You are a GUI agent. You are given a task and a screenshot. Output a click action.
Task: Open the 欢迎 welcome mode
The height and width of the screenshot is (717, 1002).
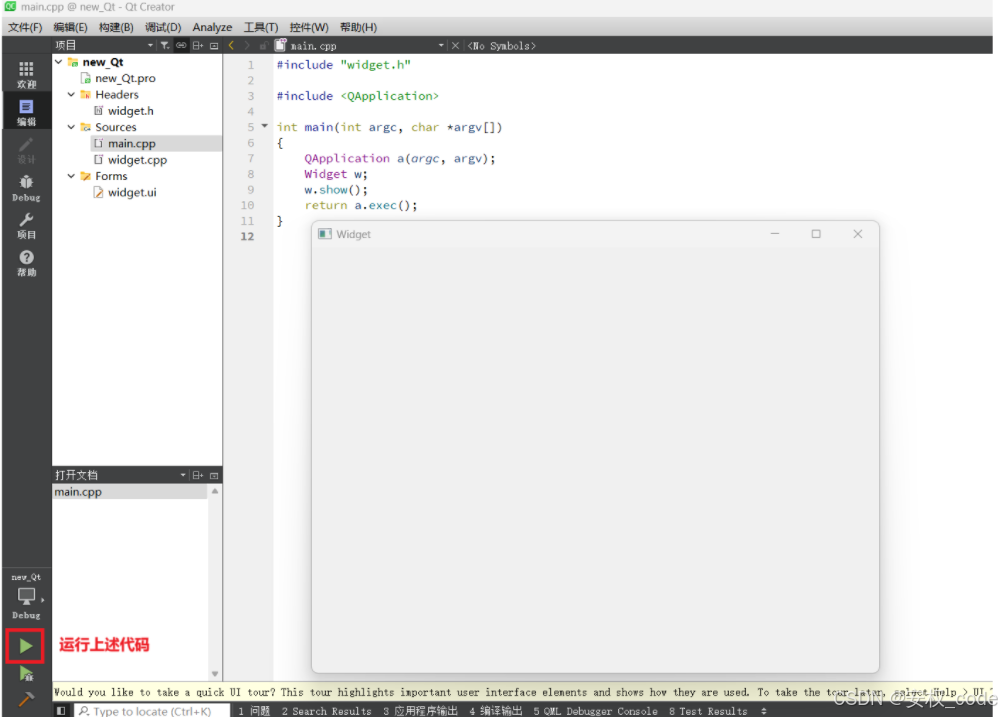click(x=26, y=74)
